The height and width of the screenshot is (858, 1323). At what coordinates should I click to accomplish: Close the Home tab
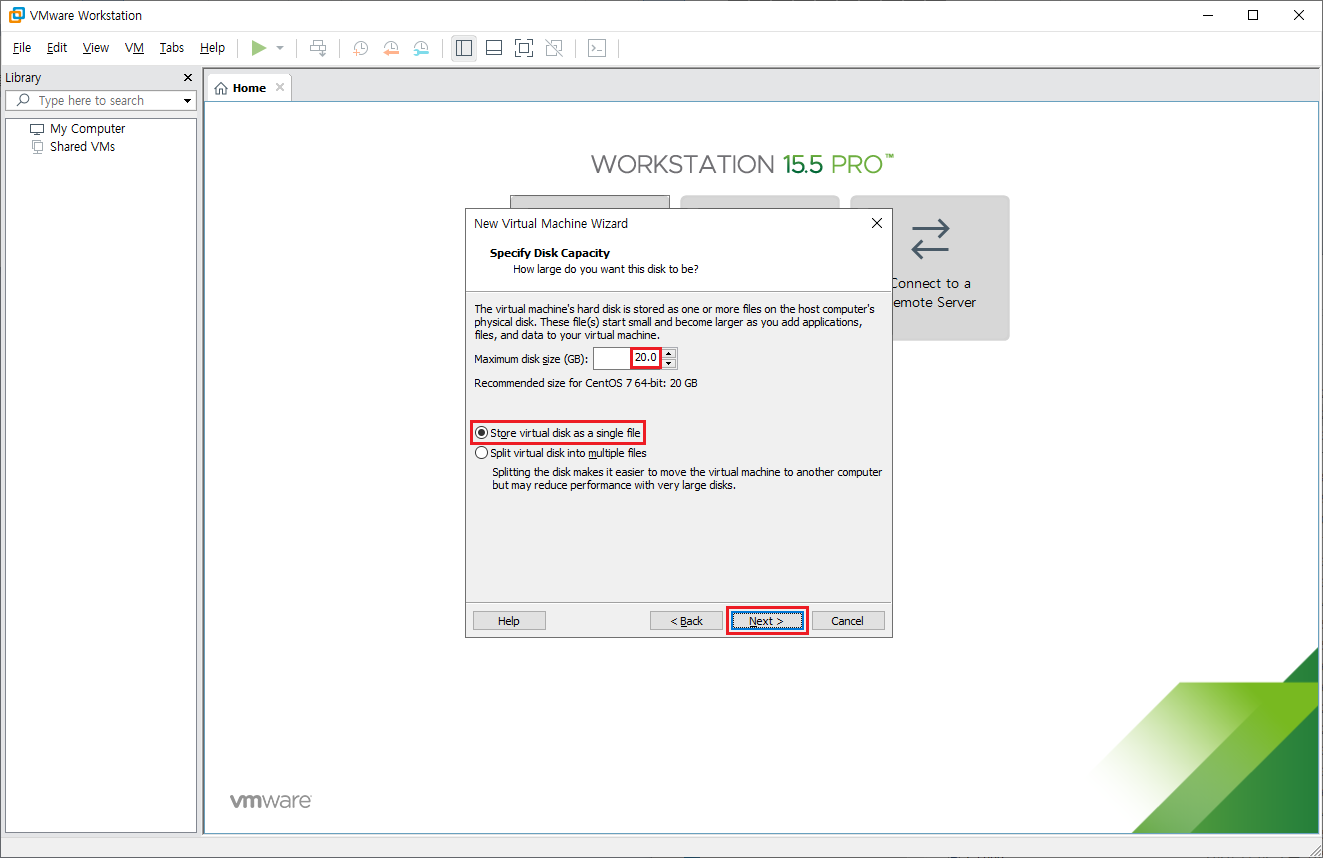[280, 88]
